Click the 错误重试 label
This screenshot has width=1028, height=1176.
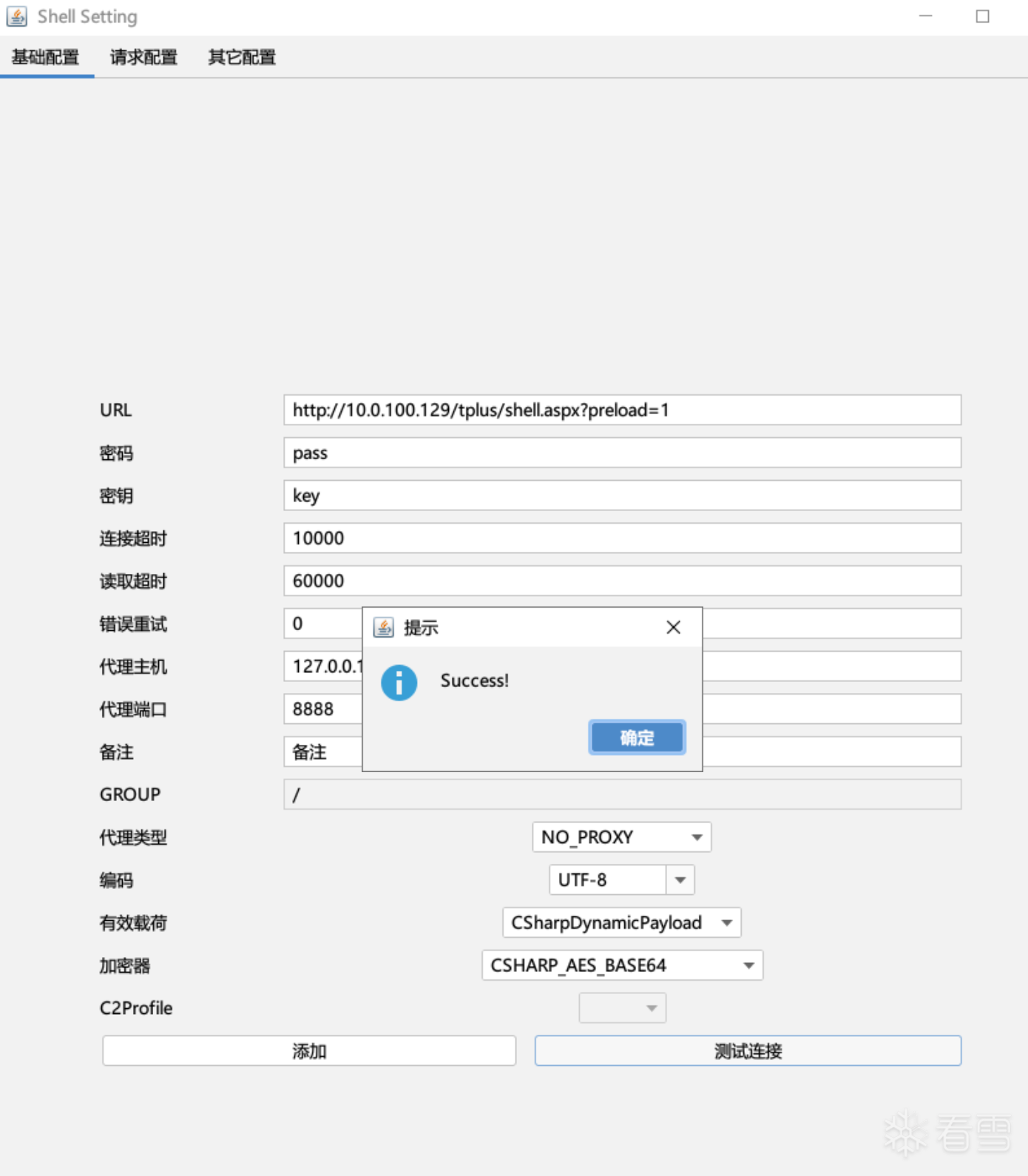pyautogui.click(x=133, y=624)
